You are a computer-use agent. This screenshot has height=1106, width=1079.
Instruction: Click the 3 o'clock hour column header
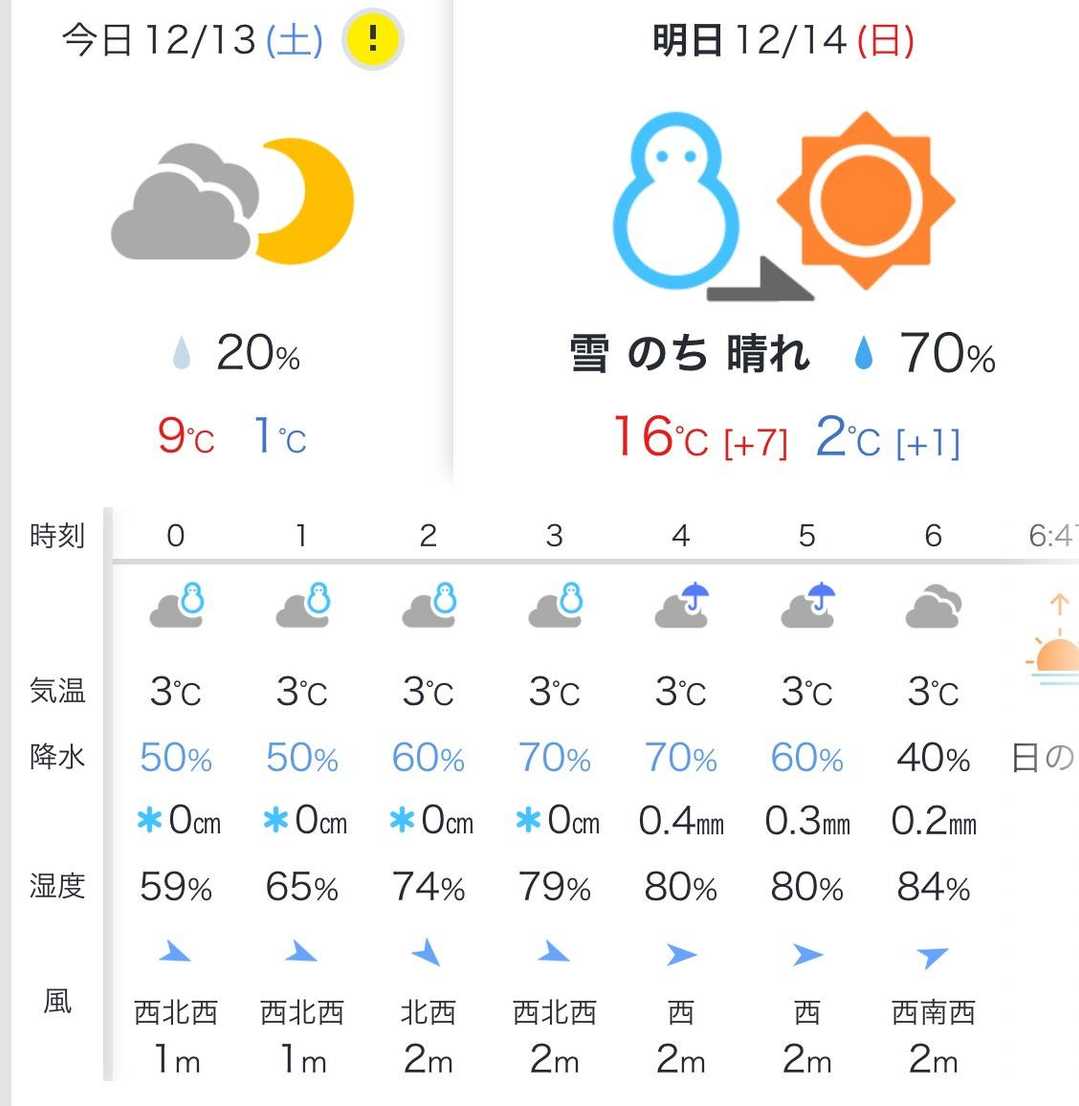coord(554,536)
